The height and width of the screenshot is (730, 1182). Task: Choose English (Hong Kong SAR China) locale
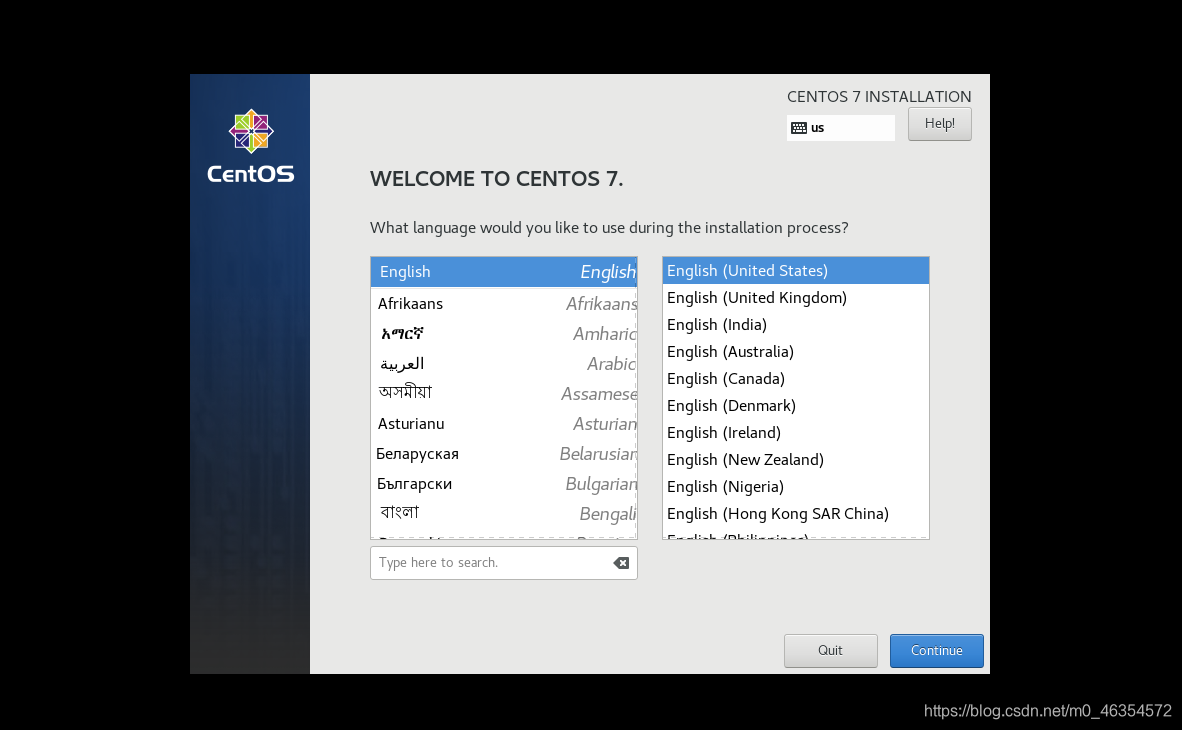[x=795, y=514]
